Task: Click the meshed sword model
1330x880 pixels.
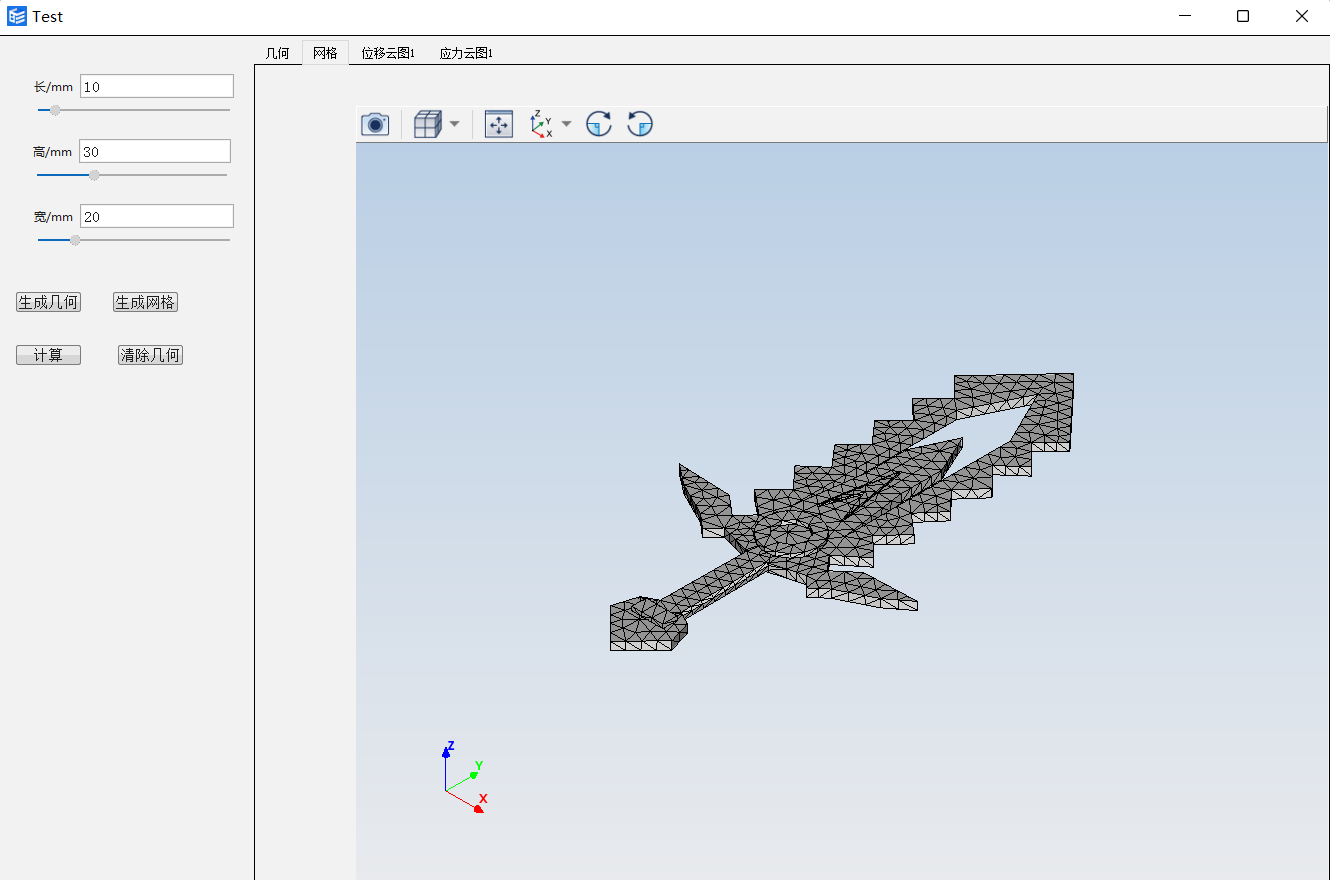Action: pyautogui.click(x=842, y=512)
